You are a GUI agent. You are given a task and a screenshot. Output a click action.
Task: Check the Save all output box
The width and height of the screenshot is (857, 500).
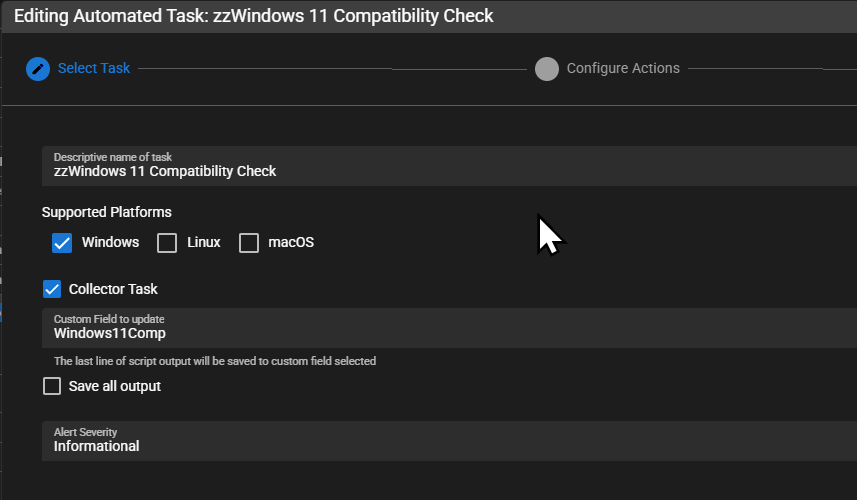click(52, 386)
